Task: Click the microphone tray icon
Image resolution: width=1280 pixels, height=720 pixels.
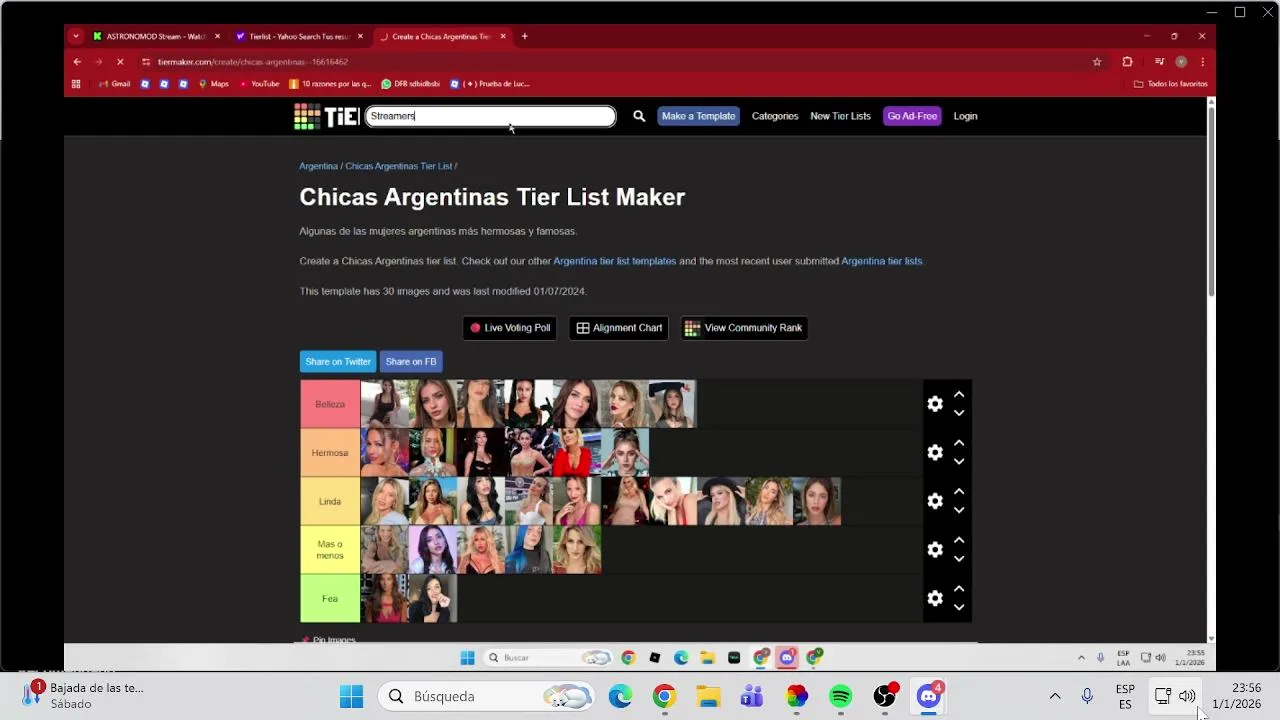Action: point(1087,696)
